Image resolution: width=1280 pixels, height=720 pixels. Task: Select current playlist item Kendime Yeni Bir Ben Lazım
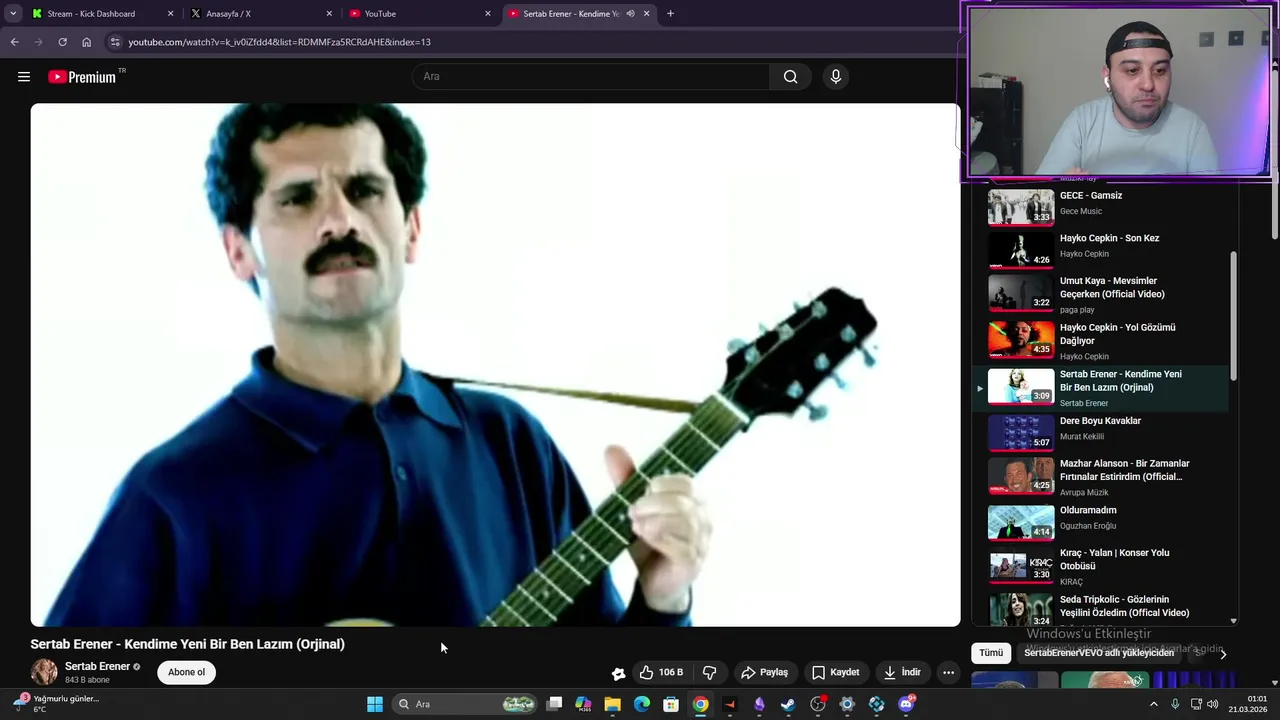pyautogui.click(x=1100, y=388)
